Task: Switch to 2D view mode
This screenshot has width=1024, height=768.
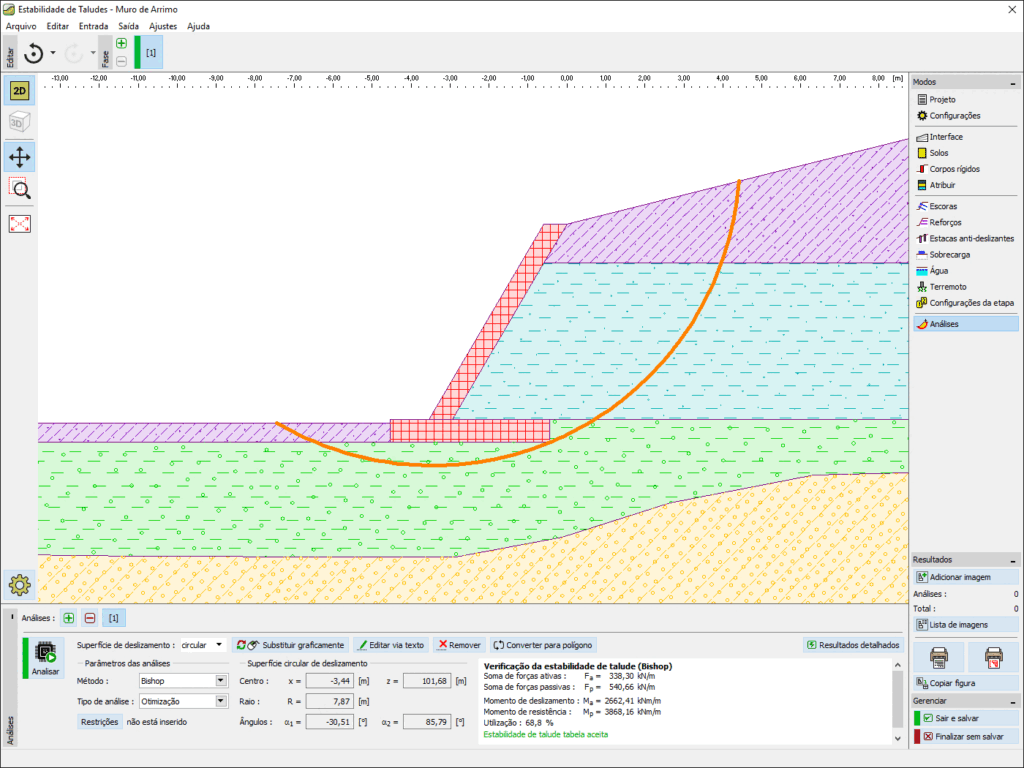Action: point(19,91)
